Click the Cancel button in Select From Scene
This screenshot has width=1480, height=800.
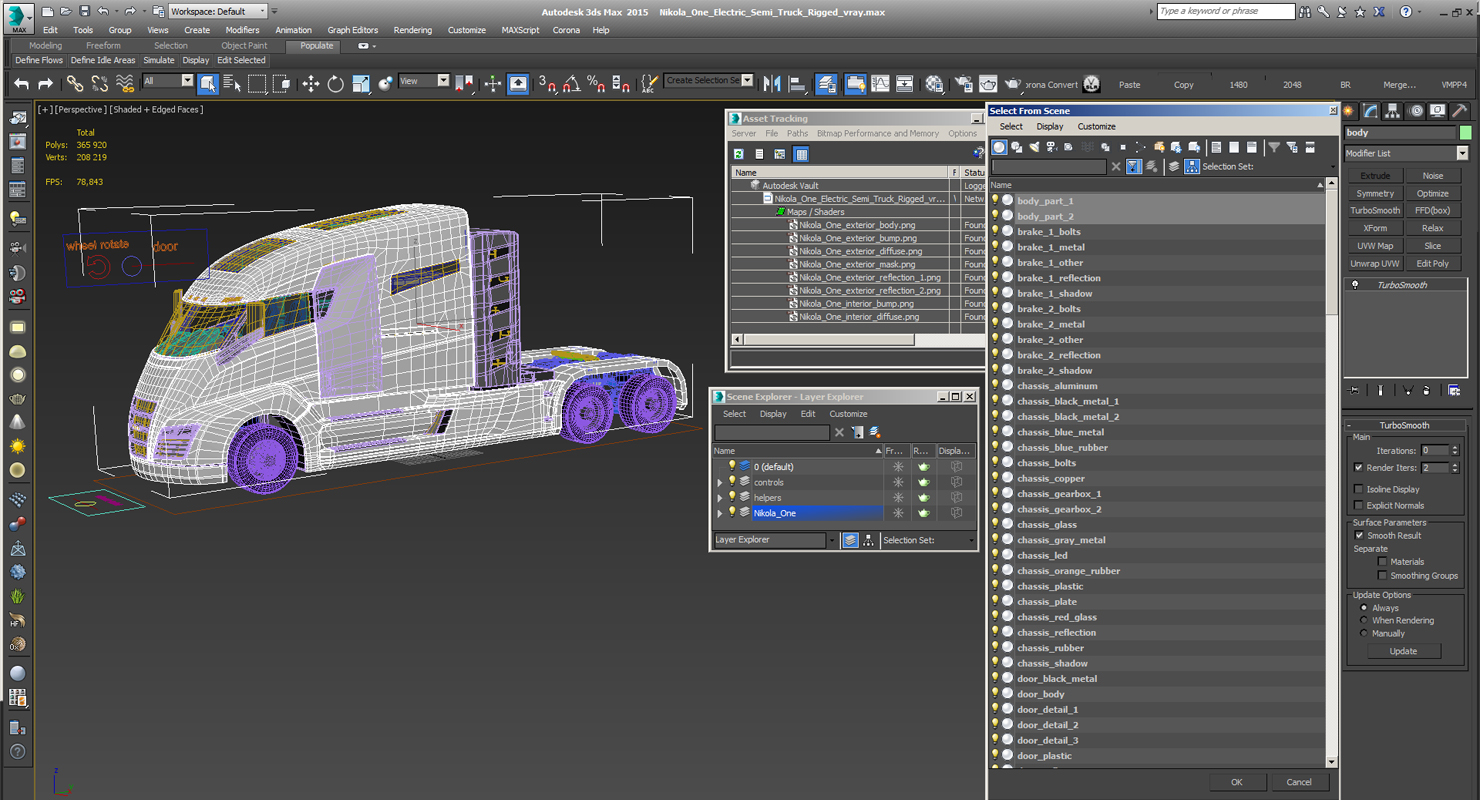click(1299, 782)
